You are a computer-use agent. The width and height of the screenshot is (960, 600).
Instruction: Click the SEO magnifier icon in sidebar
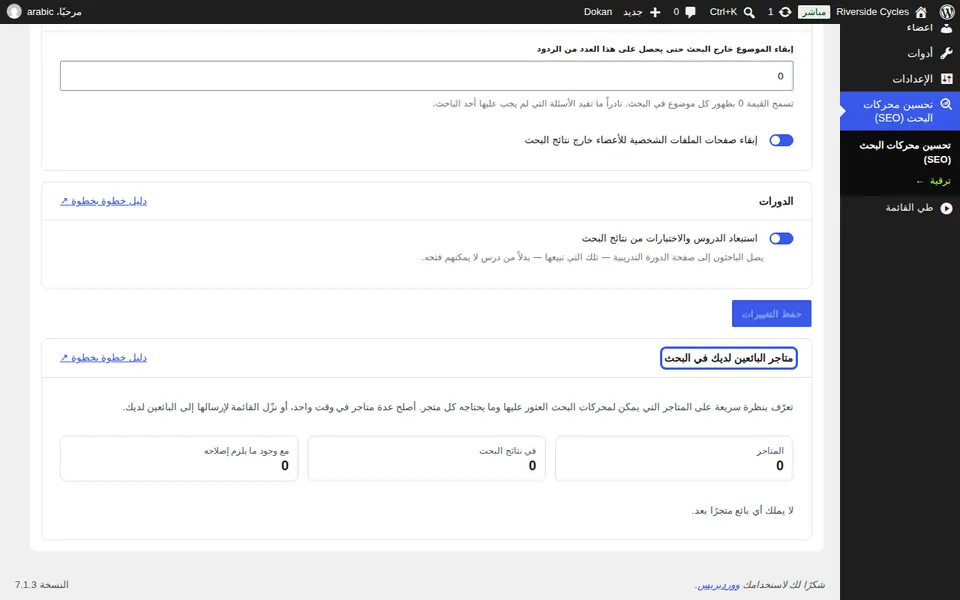point(947,105)
